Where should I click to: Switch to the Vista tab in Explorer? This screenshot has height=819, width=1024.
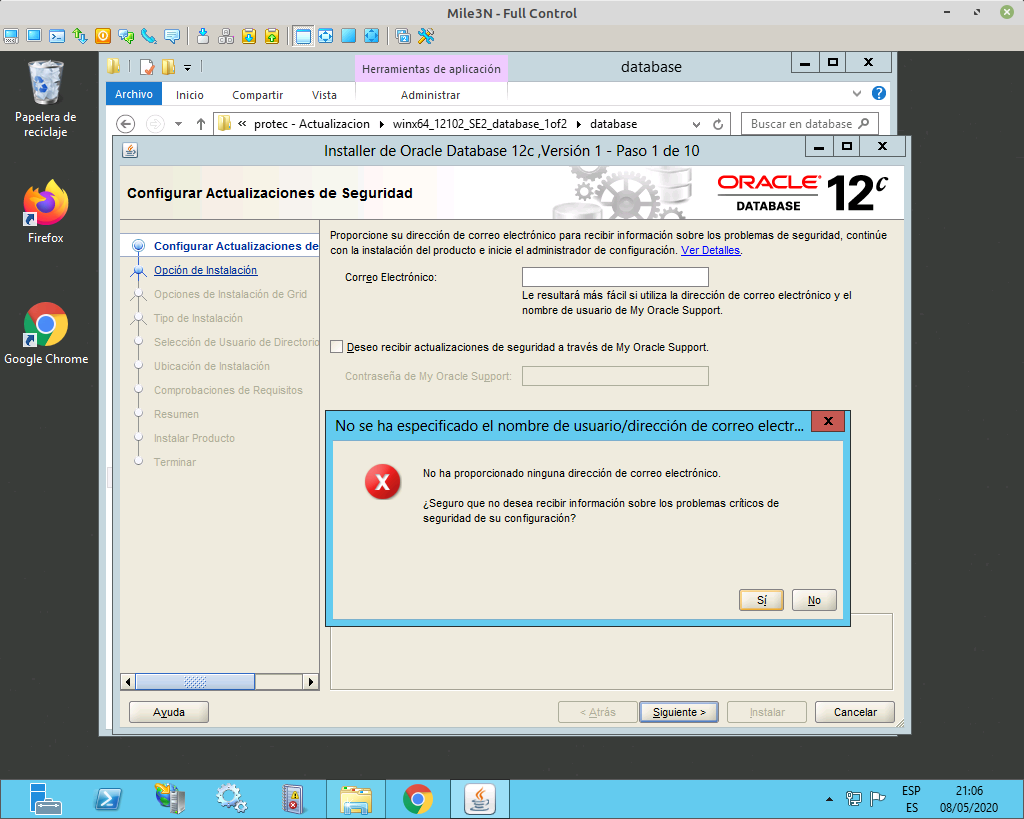tap(324, 93)
